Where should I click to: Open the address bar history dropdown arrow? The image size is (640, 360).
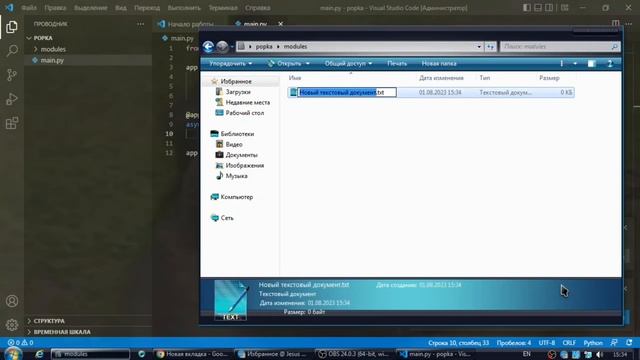pyautogui.click(x=479, y=47)
